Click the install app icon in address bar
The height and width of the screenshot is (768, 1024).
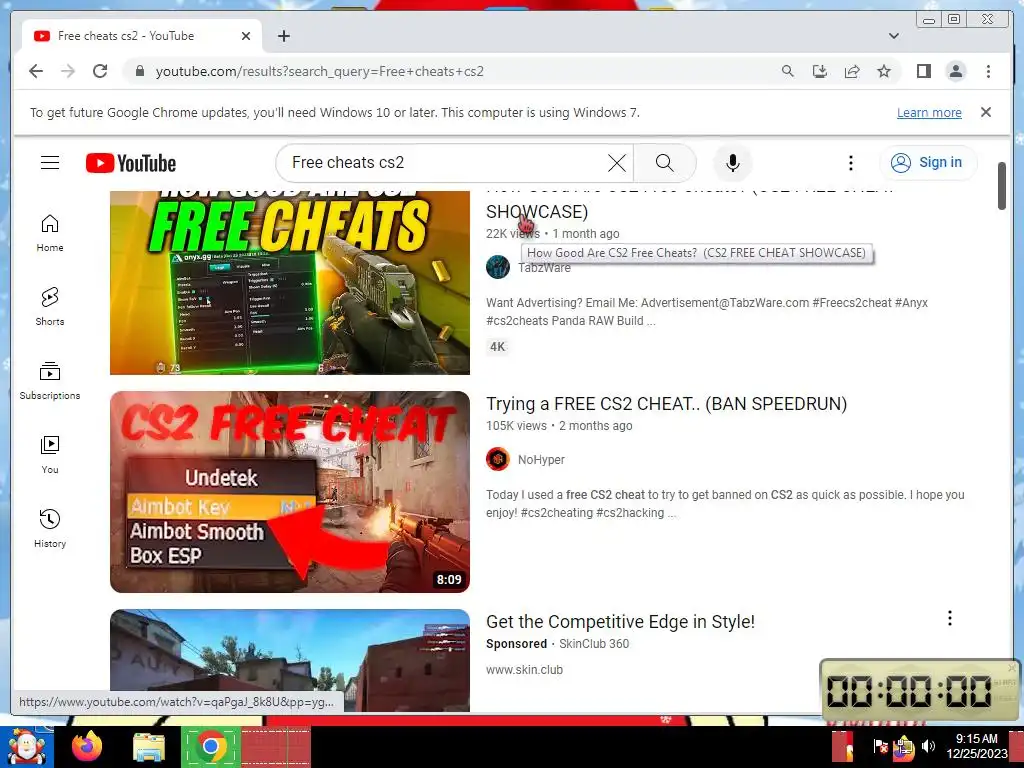point(820,71)
